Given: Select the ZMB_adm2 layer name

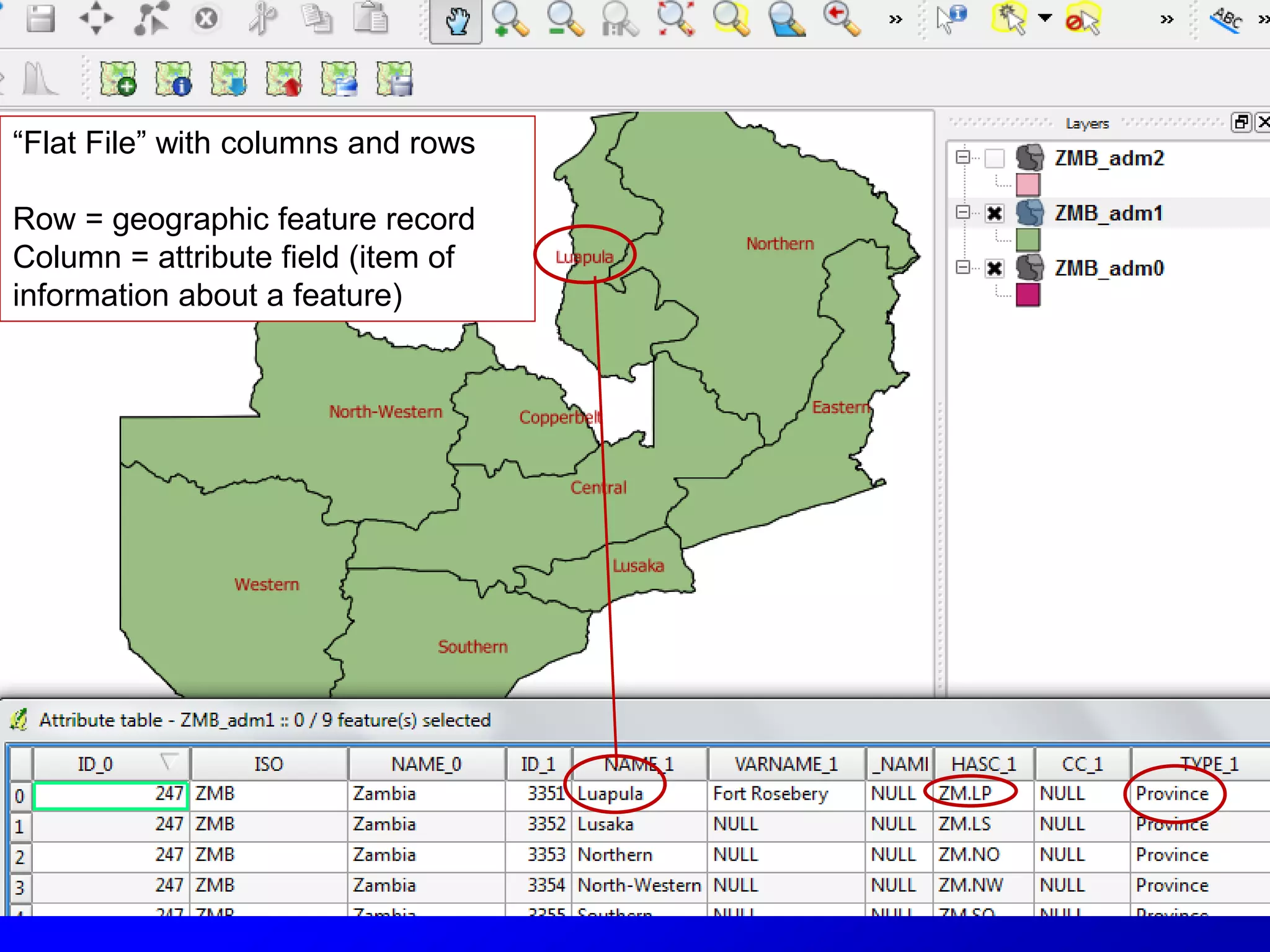Looking at the screenshot, I should click(x=1109, y=159).
